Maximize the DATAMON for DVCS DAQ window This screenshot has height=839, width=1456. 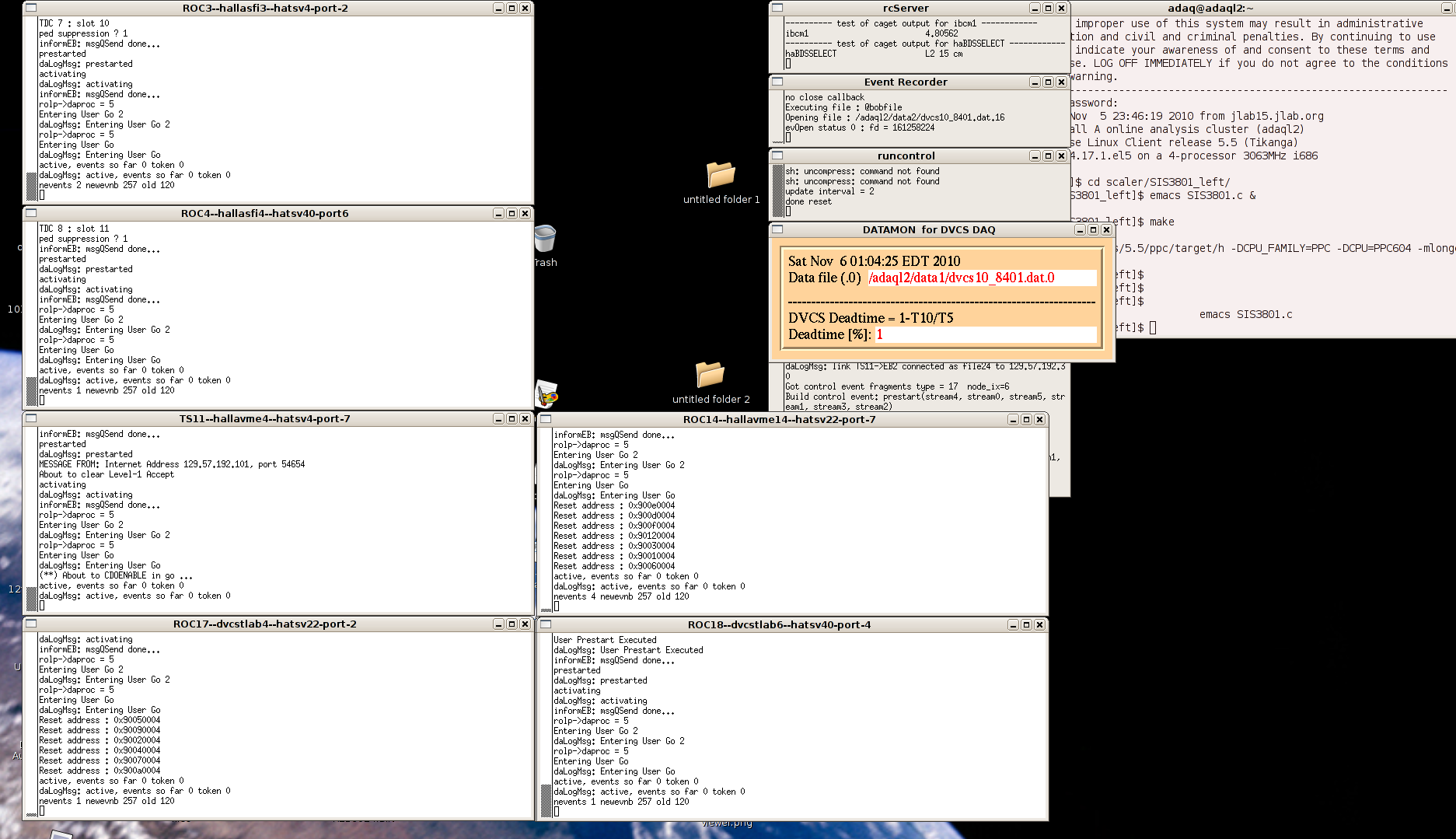coord(1093,229)
